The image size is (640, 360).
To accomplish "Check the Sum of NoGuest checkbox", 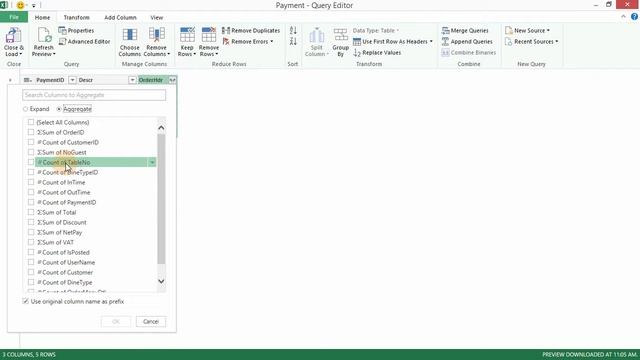I will coord(31,152).
